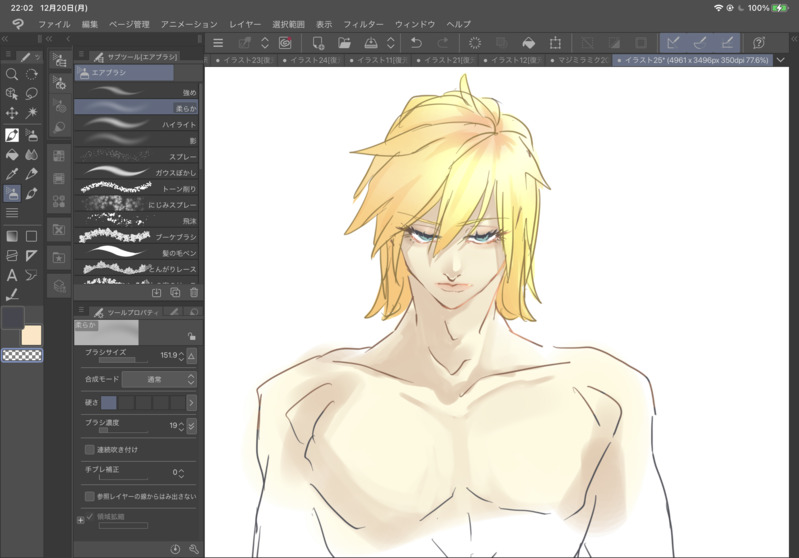Create a new canvas with New icon
The height and width of the screenshot is (558, 799).
click(318, 43)
